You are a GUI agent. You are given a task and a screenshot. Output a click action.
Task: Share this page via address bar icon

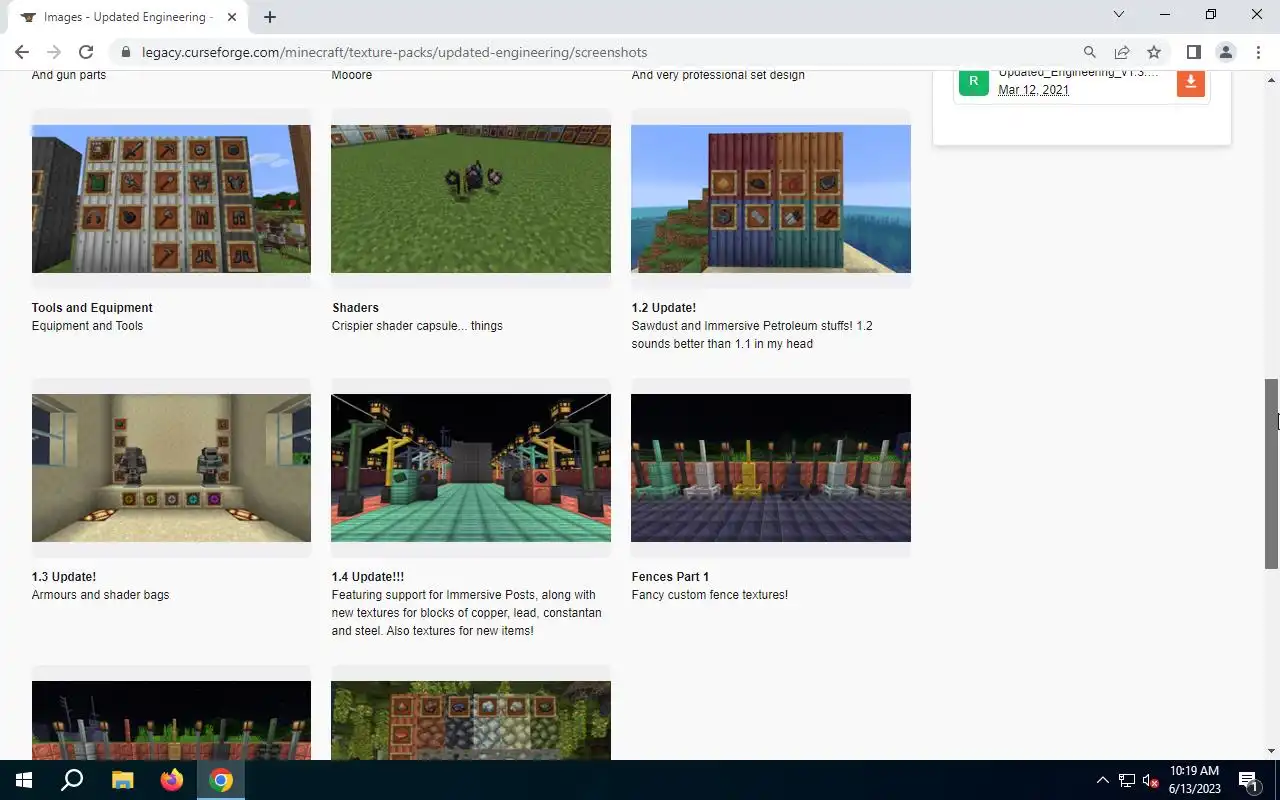[1122, 52]
